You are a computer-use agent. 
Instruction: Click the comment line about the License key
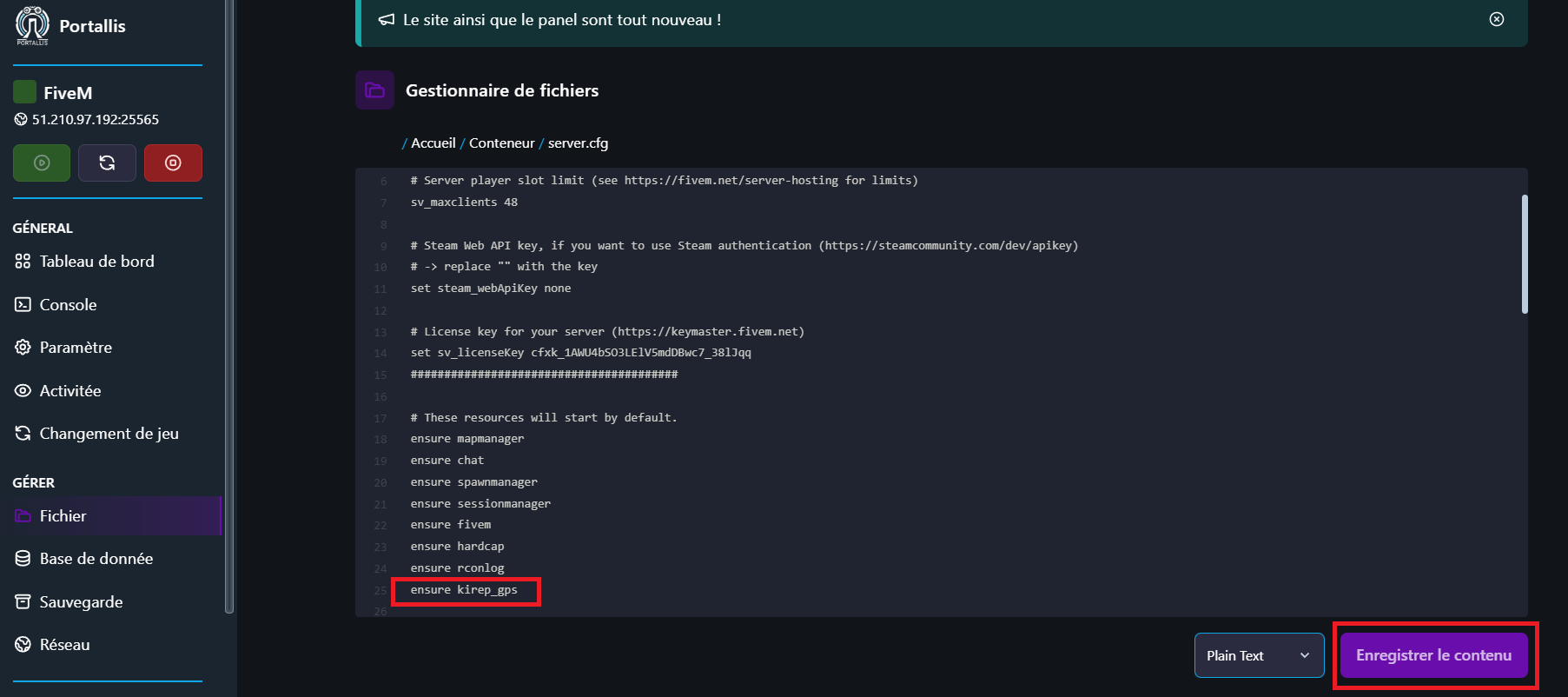(x=608, y=332)
